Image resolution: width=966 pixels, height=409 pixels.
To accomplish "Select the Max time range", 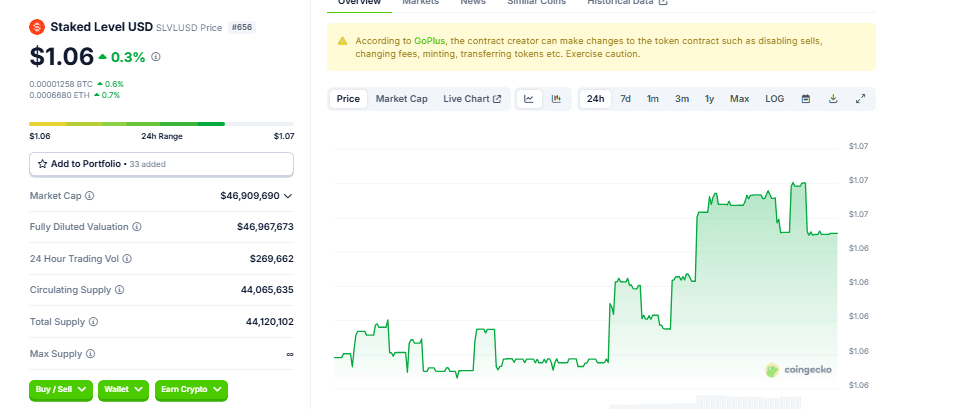I will 739,99.
